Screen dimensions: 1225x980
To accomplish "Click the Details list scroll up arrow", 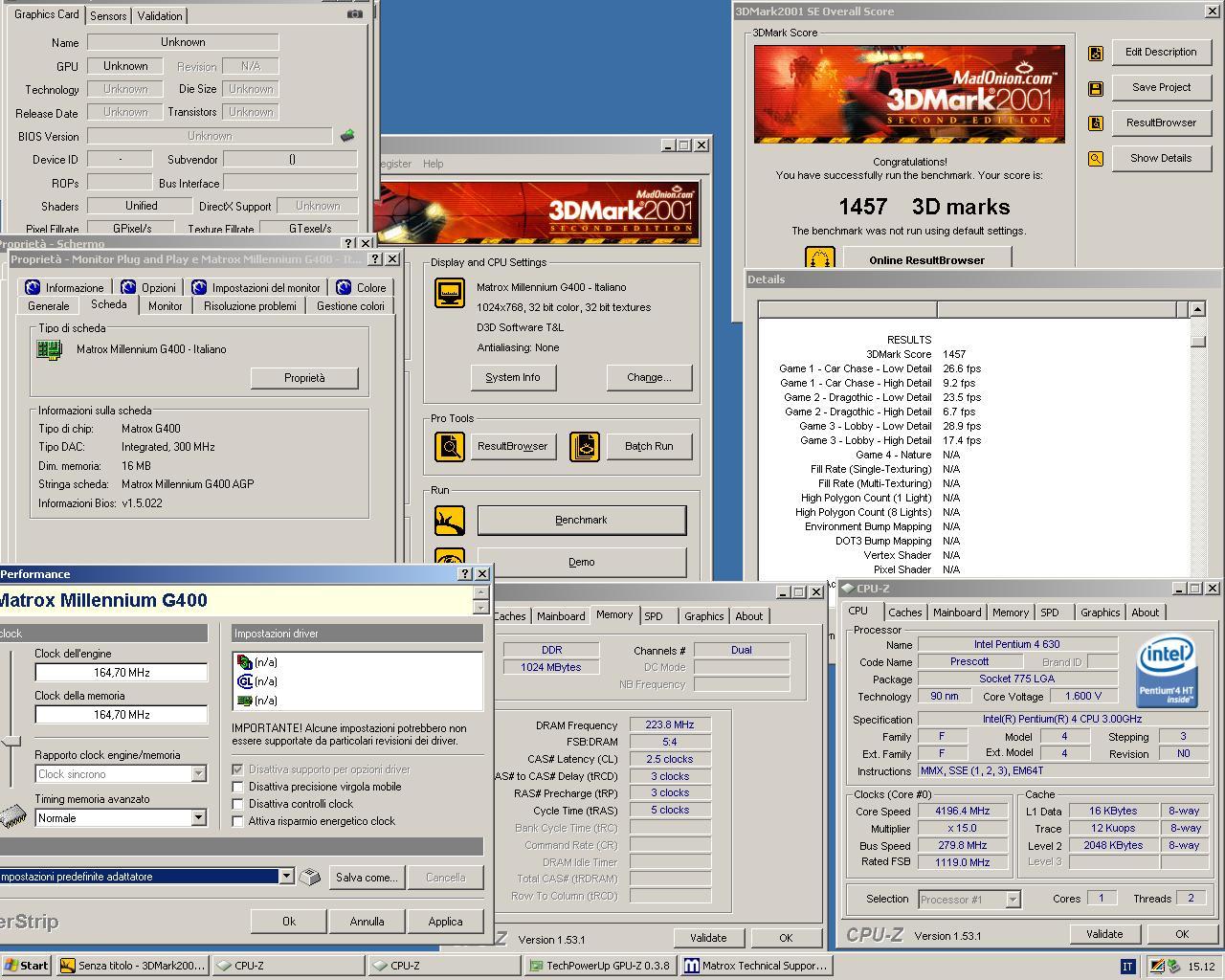I will 1197,309.
